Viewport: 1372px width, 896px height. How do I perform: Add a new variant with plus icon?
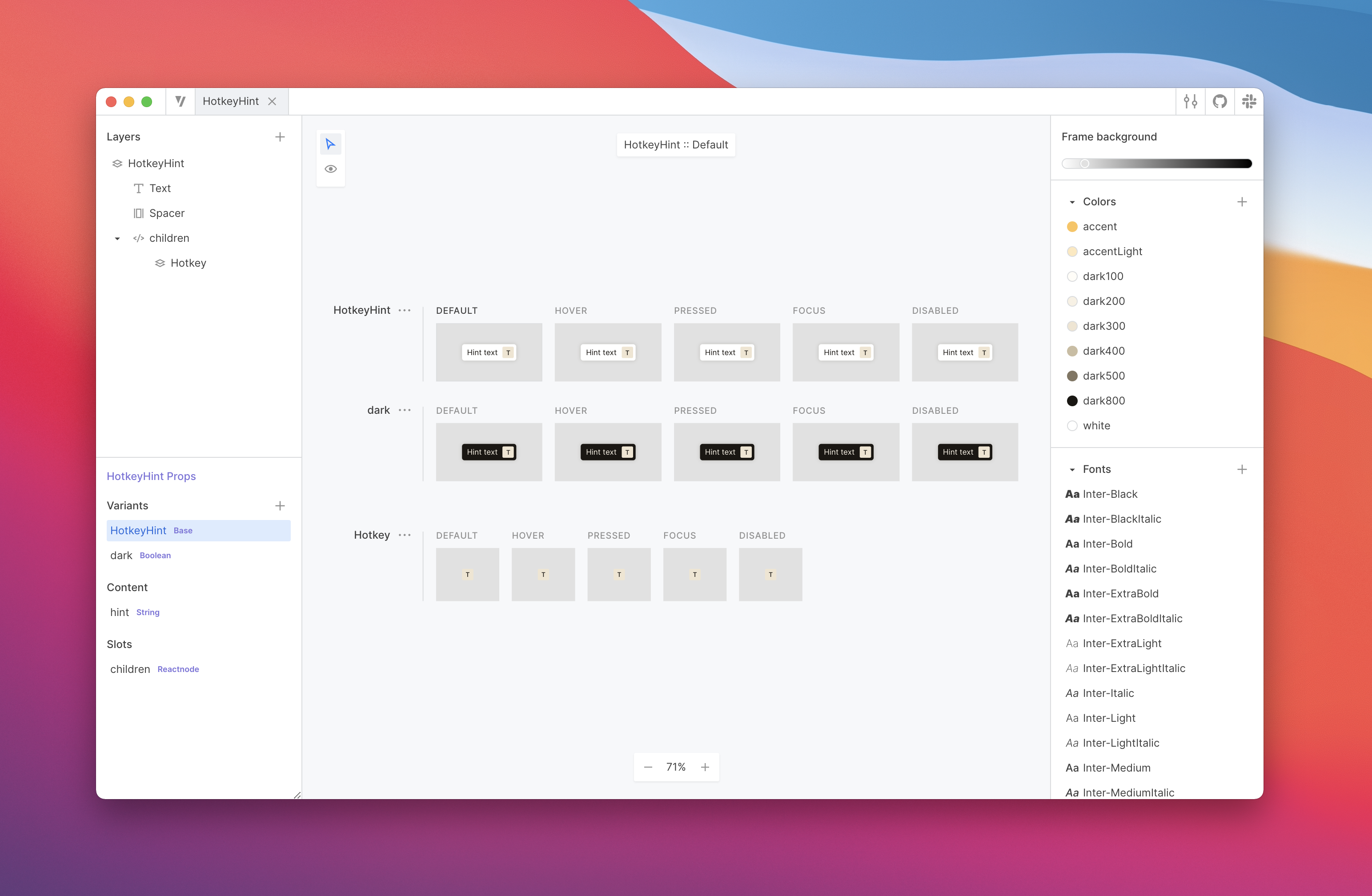[280, 506]
